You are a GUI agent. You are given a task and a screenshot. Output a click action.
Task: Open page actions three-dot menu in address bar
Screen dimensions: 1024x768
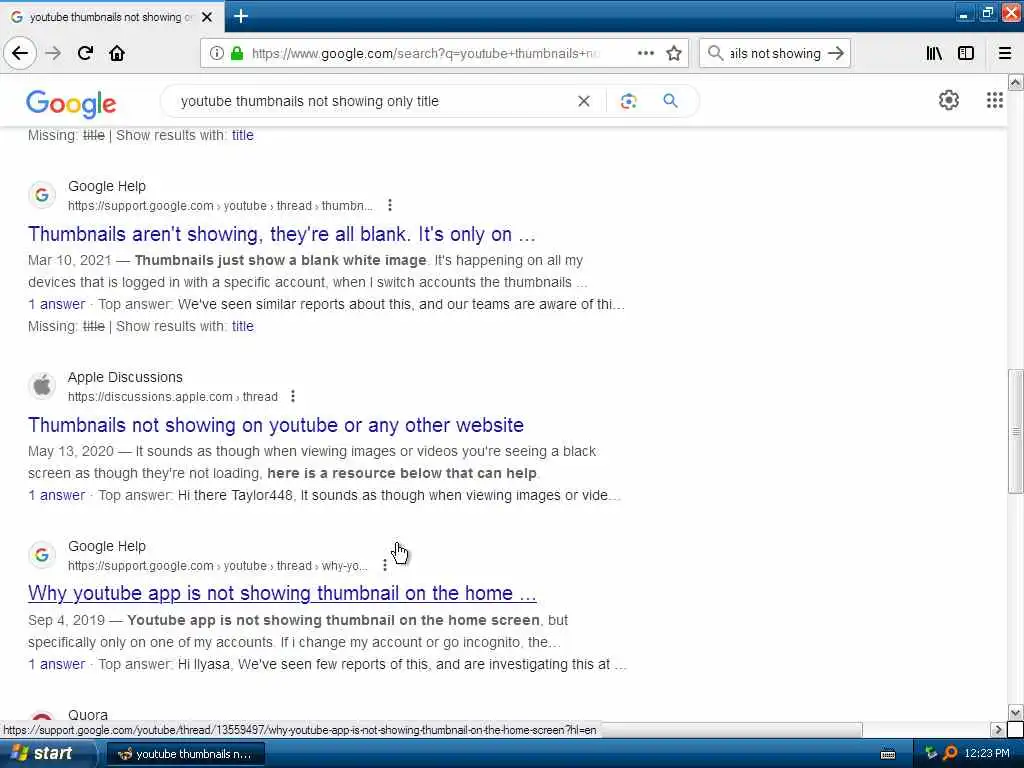point(646,53)
